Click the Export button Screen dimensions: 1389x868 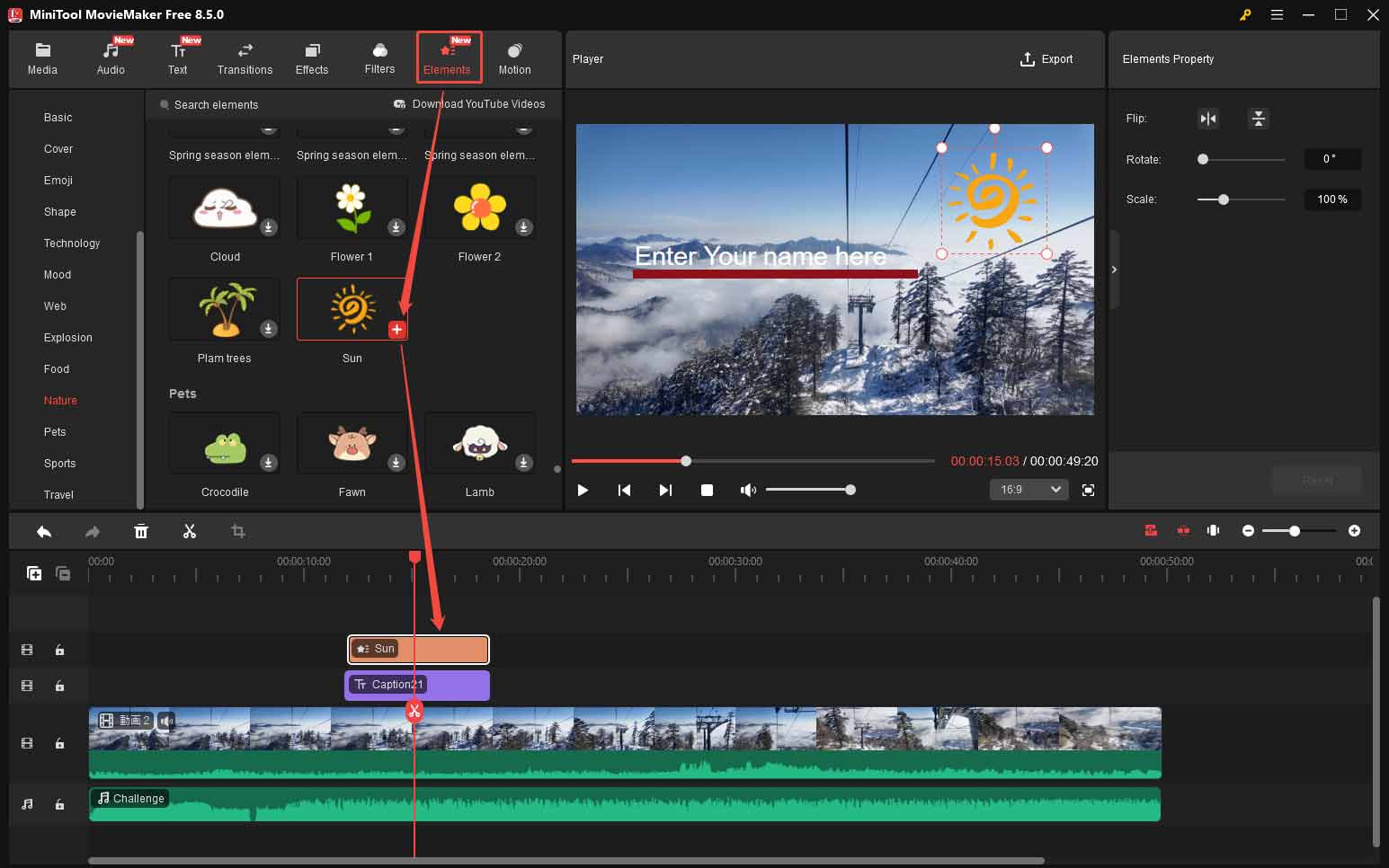1047,58
